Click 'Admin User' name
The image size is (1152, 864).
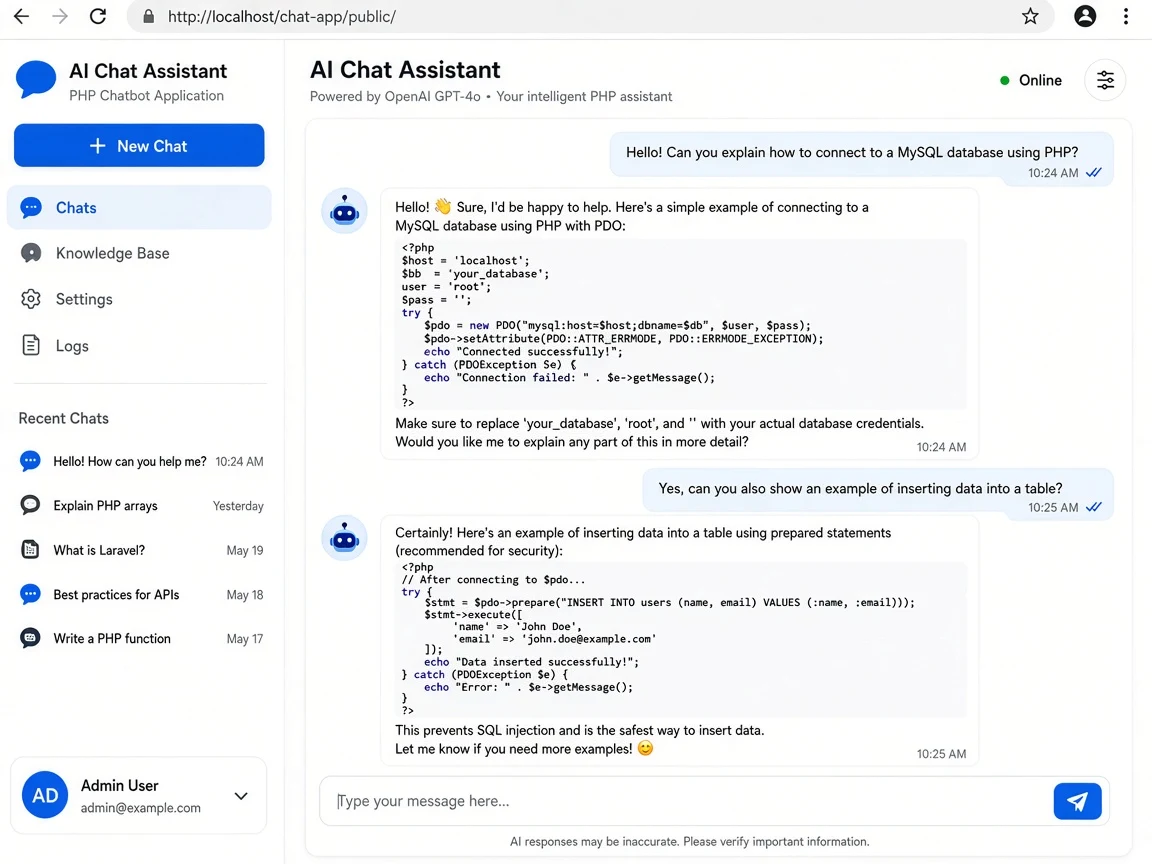[x=119, y=785]
